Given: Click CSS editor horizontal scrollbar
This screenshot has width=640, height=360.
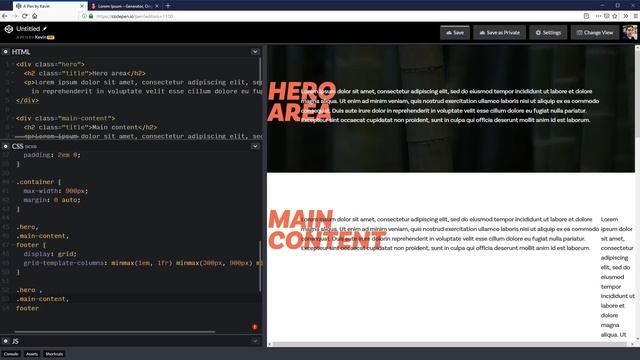Looking at the screenshot, I should click(x=114, y=332).
